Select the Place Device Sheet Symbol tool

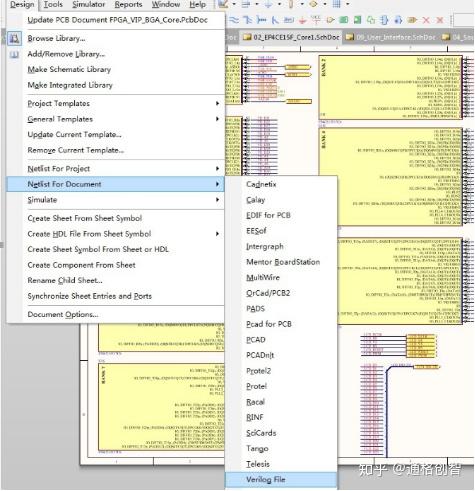tap(371, 20)
